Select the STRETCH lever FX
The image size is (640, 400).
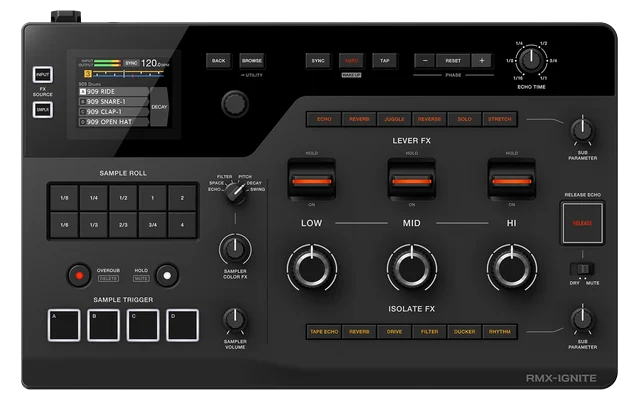click(x=500, y=119)
